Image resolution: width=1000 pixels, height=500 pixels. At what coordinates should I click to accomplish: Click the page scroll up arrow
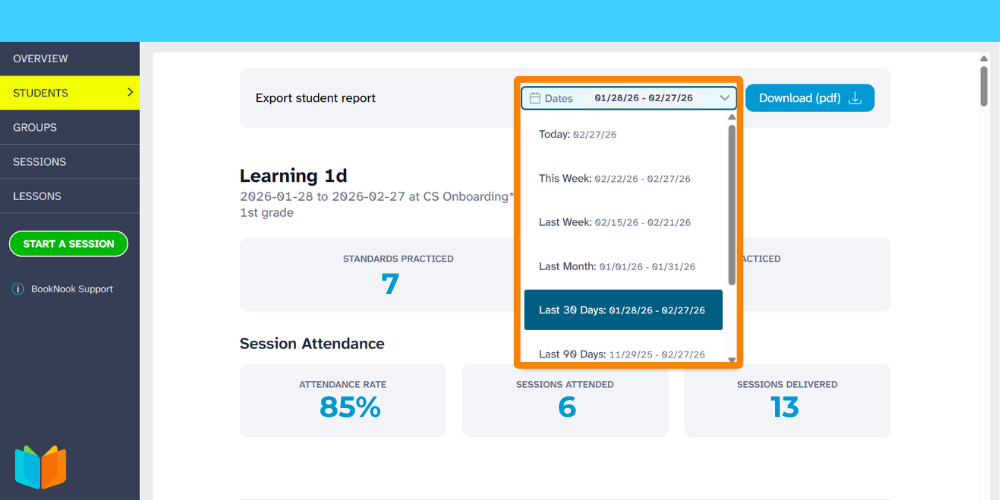(985, 59)
